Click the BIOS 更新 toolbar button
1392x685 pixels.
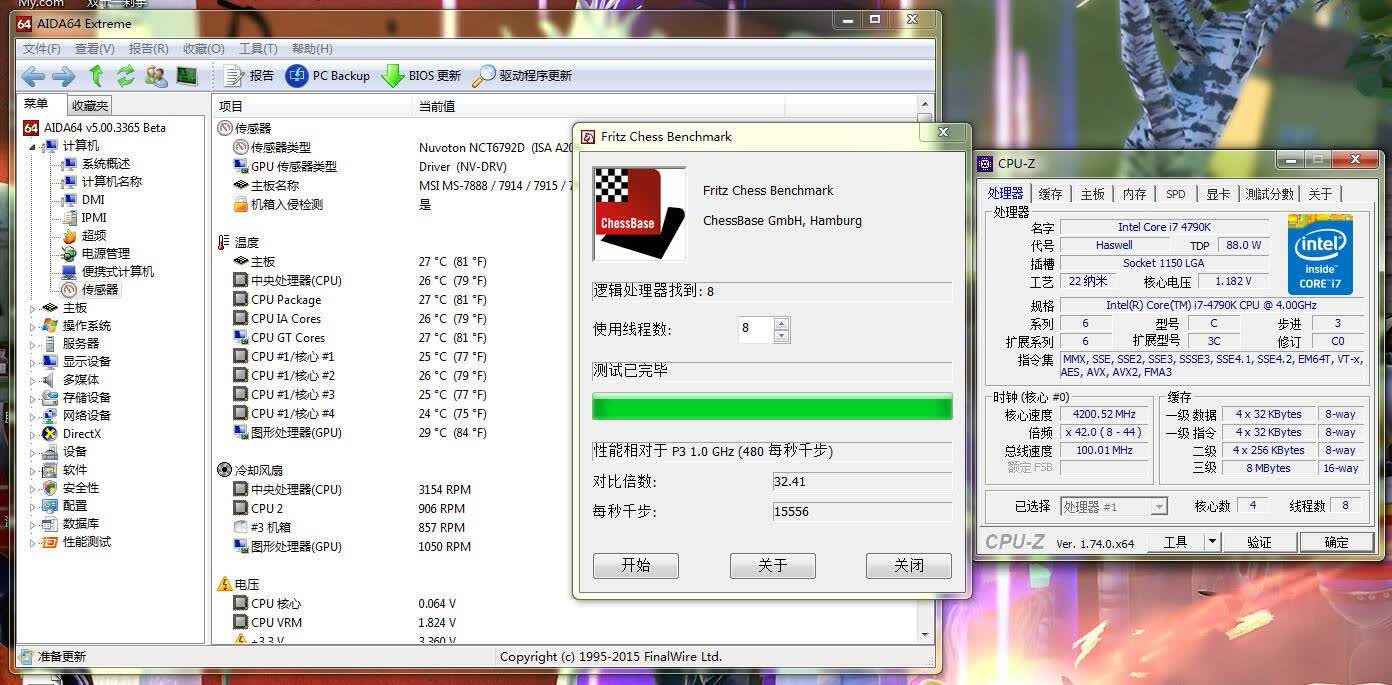point(421,76)
